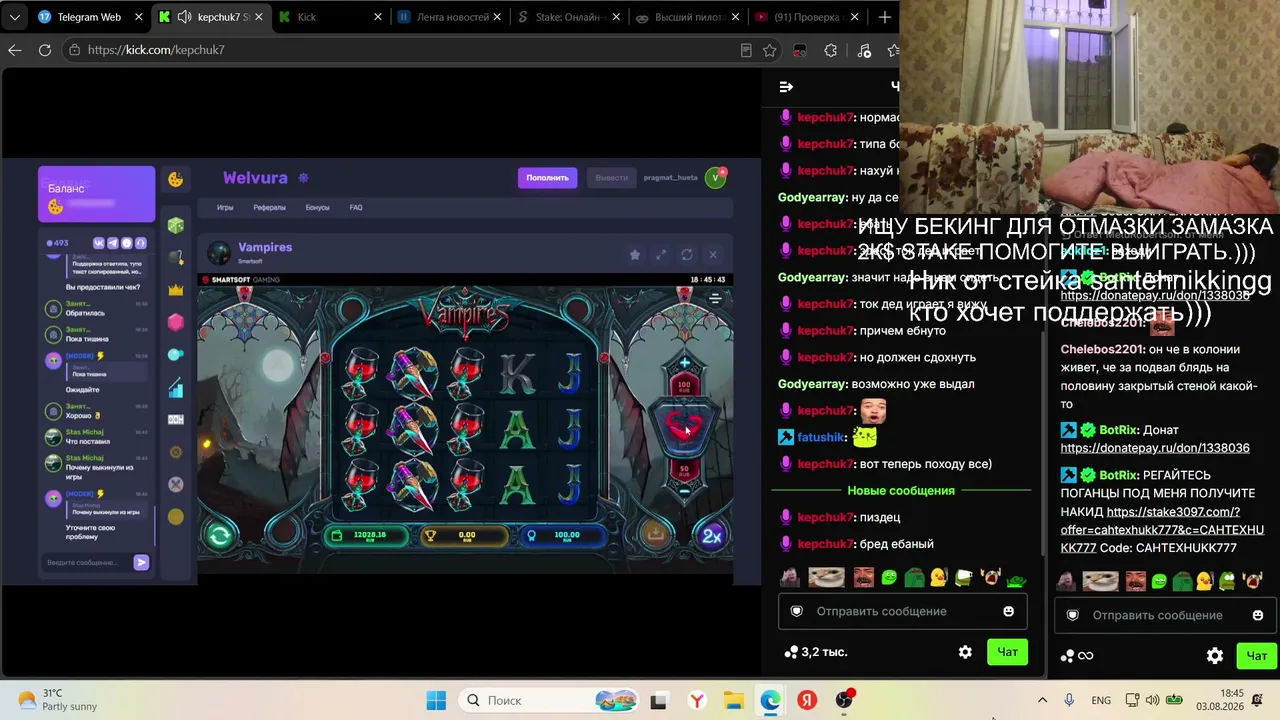Open the emoji picker in left chat

1008,611
